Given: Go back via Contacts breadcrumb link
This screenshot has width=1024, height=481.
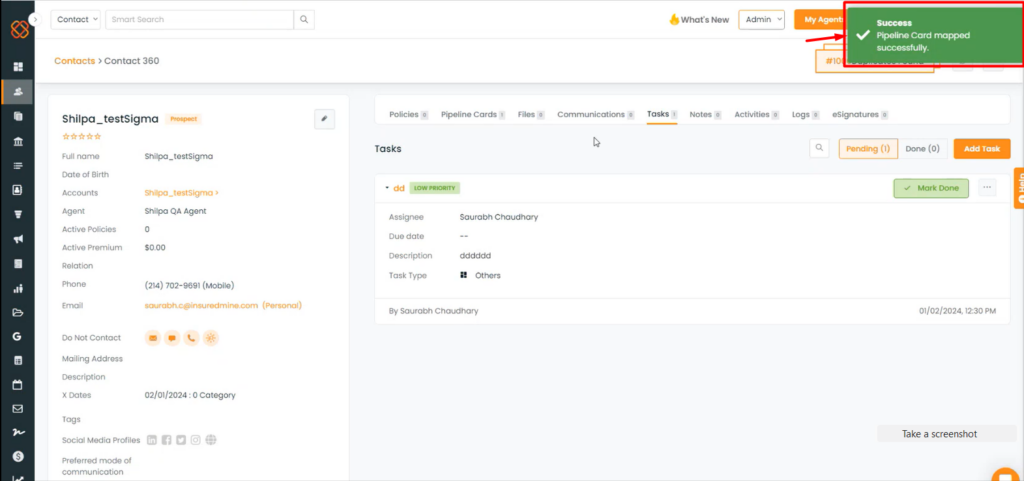Looking at the screenshot, I should (74, 61).
